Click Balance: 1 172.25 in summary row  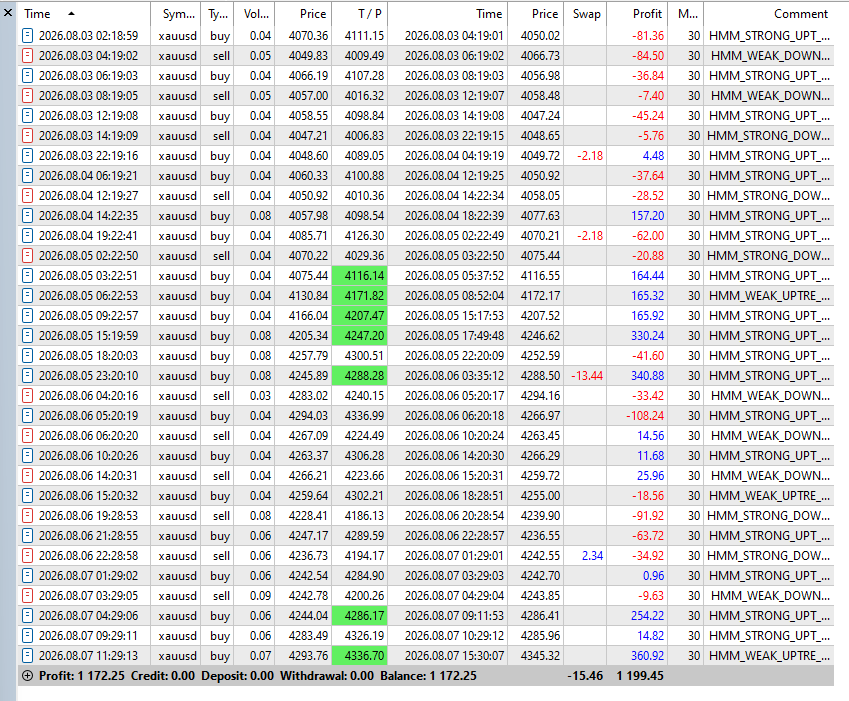pos(428,676)
